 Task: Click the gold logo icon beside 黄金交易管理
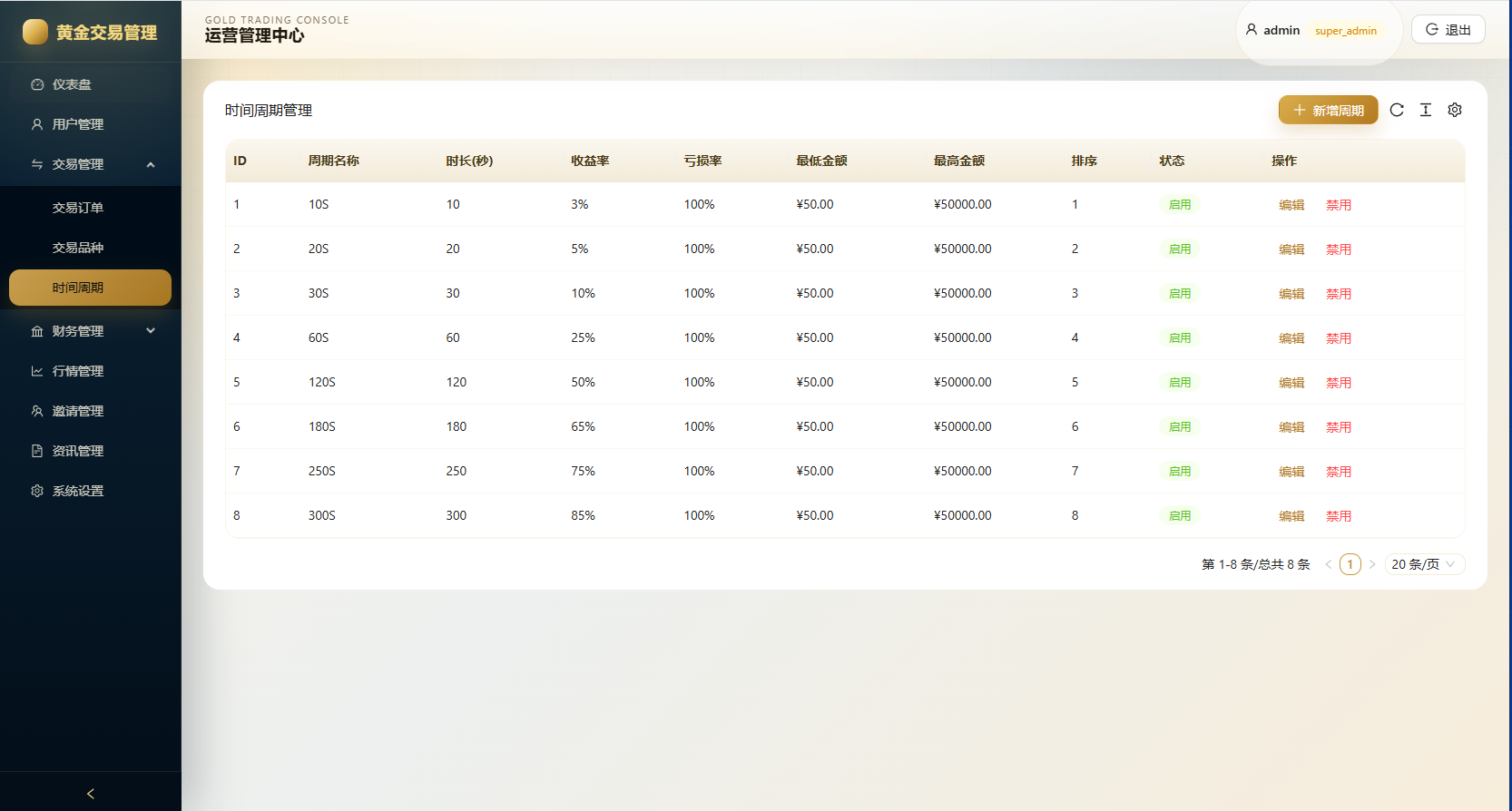pyautogui.click(x=35, y=32)
